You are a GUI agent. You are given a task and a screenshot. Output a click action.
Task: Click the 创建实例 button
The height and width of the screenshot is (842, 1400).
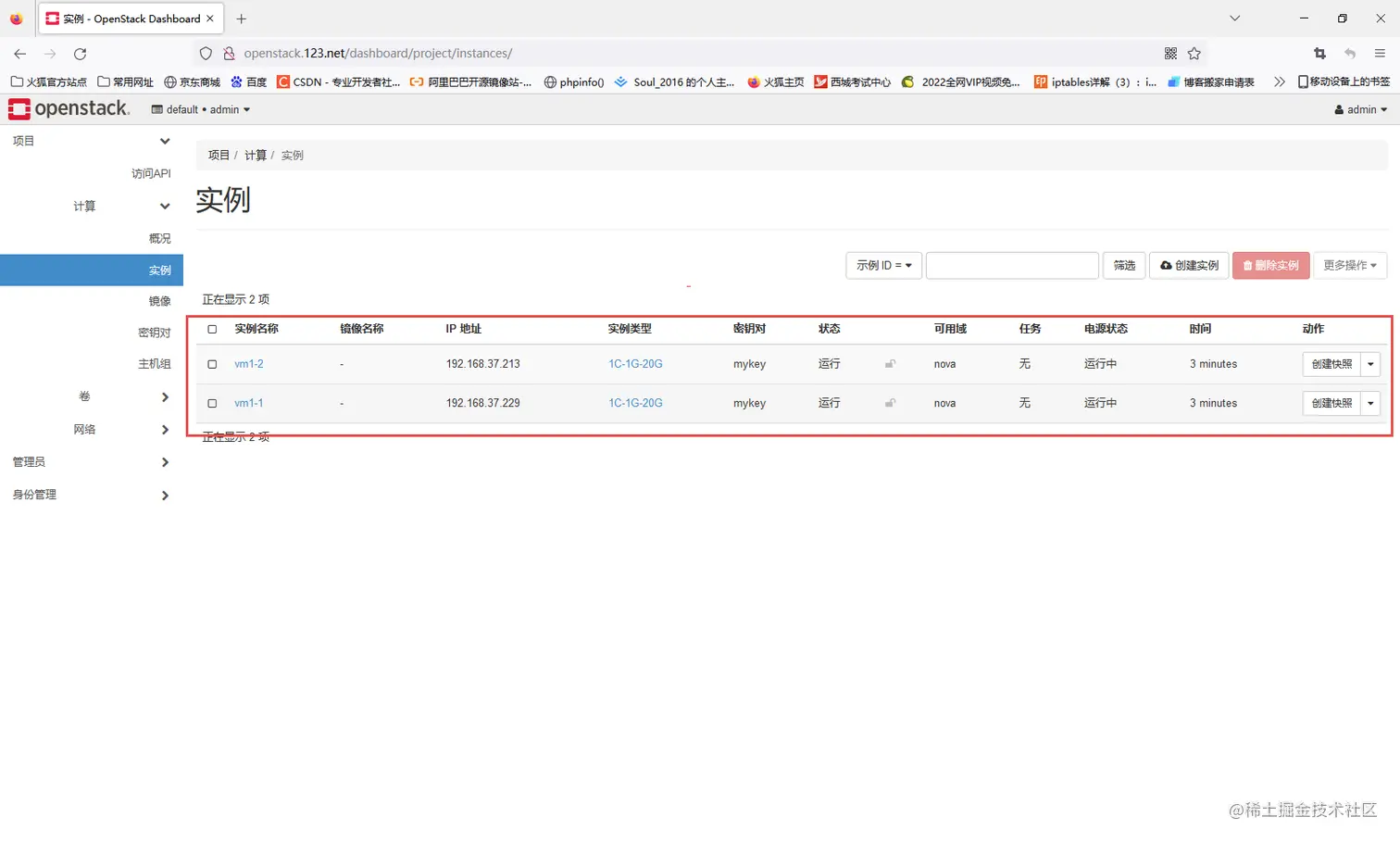1190,265
